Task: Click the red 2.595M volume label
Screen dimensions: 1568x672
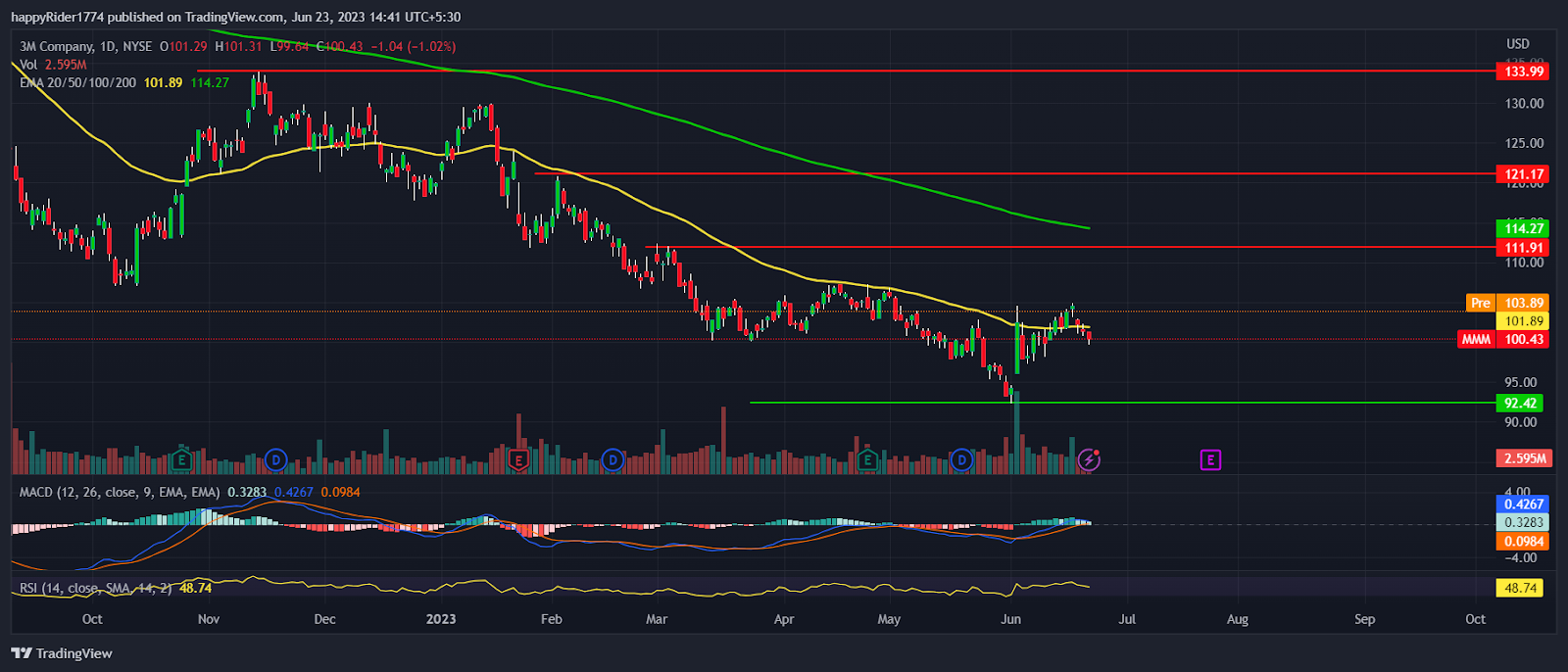Action: [x=1524, y=458]
